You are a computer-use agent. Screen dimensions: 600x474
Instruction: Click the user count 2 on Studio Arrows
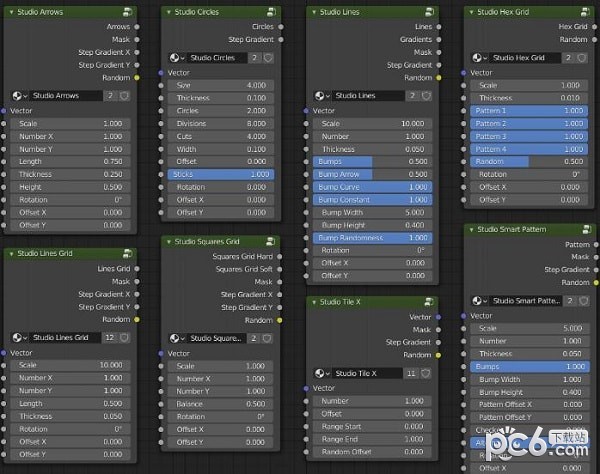(110, 96)
